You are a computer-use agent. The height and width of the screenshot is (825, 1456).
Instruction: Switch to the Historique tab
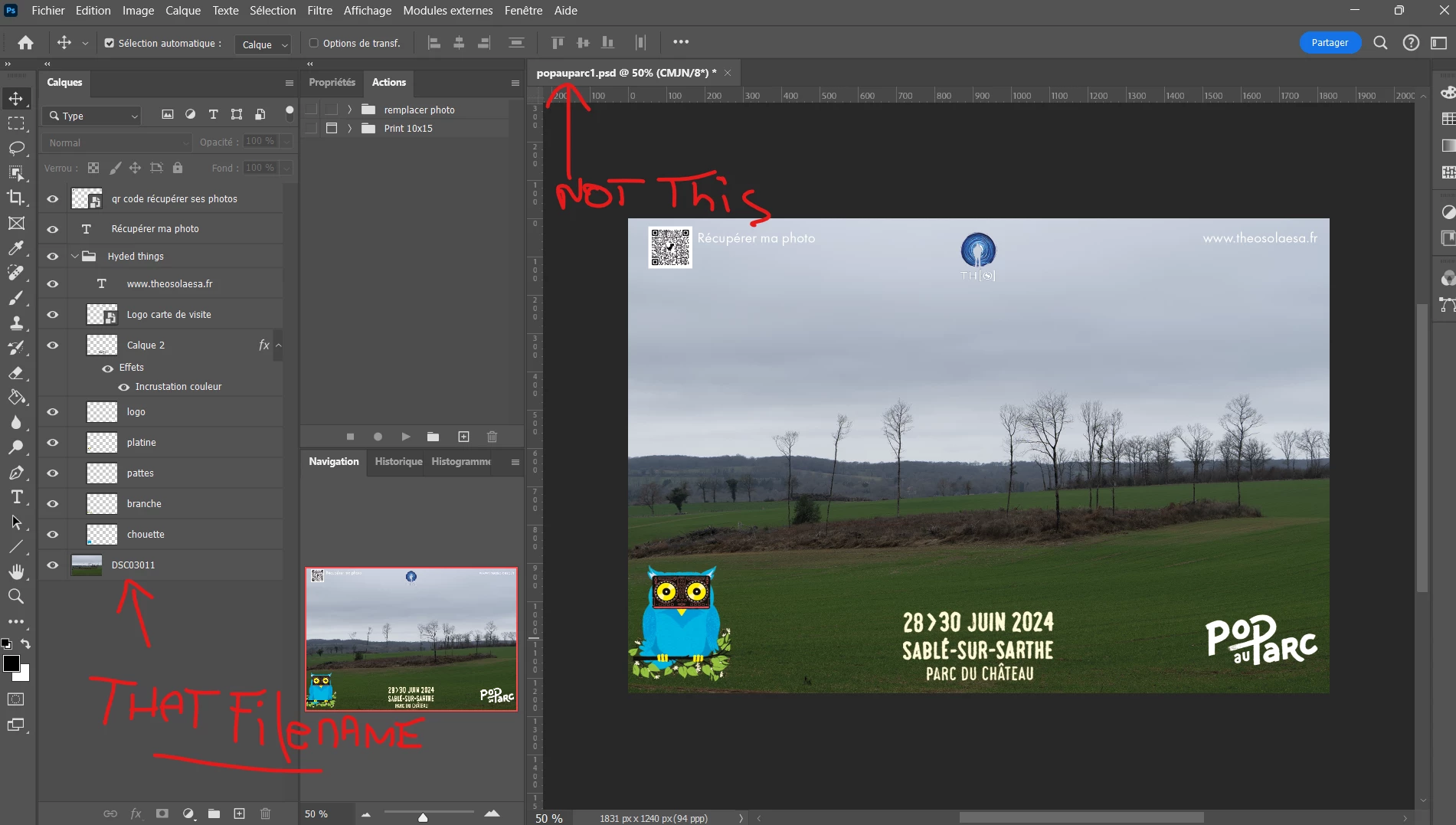[398, 461]
